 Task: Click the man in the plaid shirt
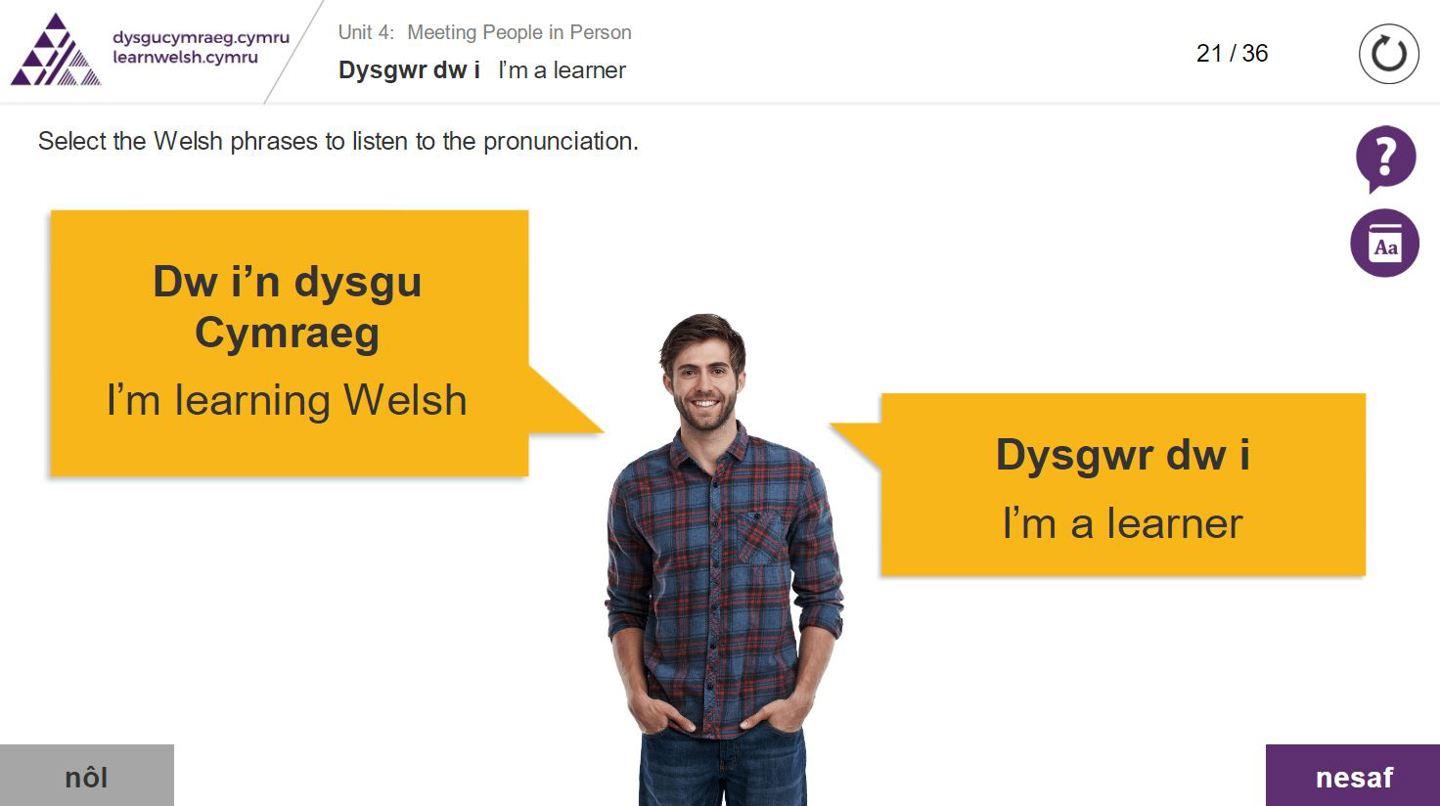[723, 560]
